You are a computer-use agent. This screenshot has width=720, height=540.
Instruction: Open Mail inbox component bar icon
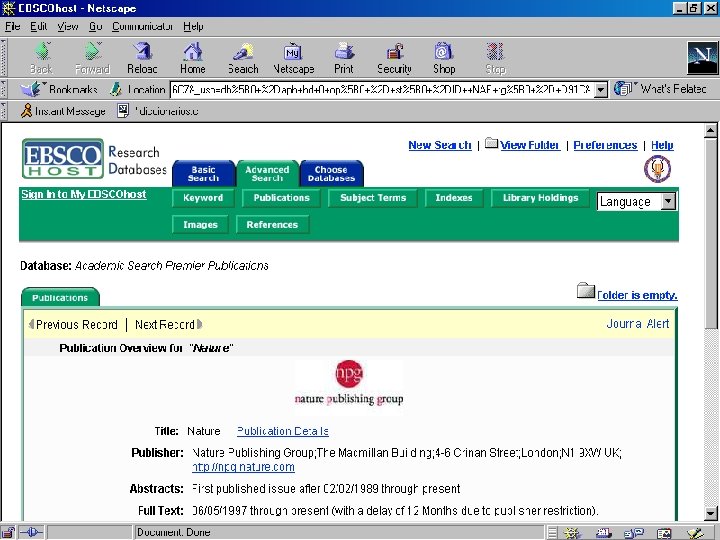click(x=603, y=533)
